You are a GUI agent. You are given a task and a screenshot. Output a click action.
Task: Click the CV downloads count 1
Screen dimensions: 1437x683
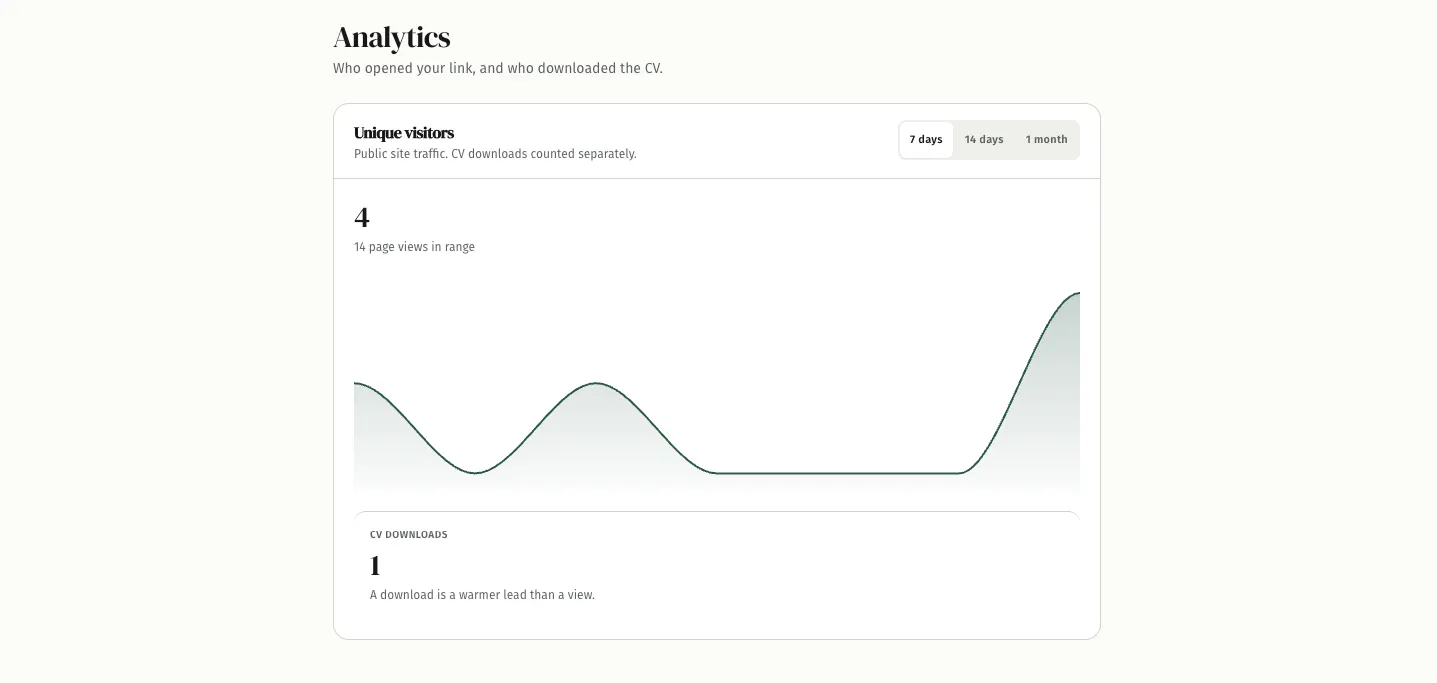point(375,566)
